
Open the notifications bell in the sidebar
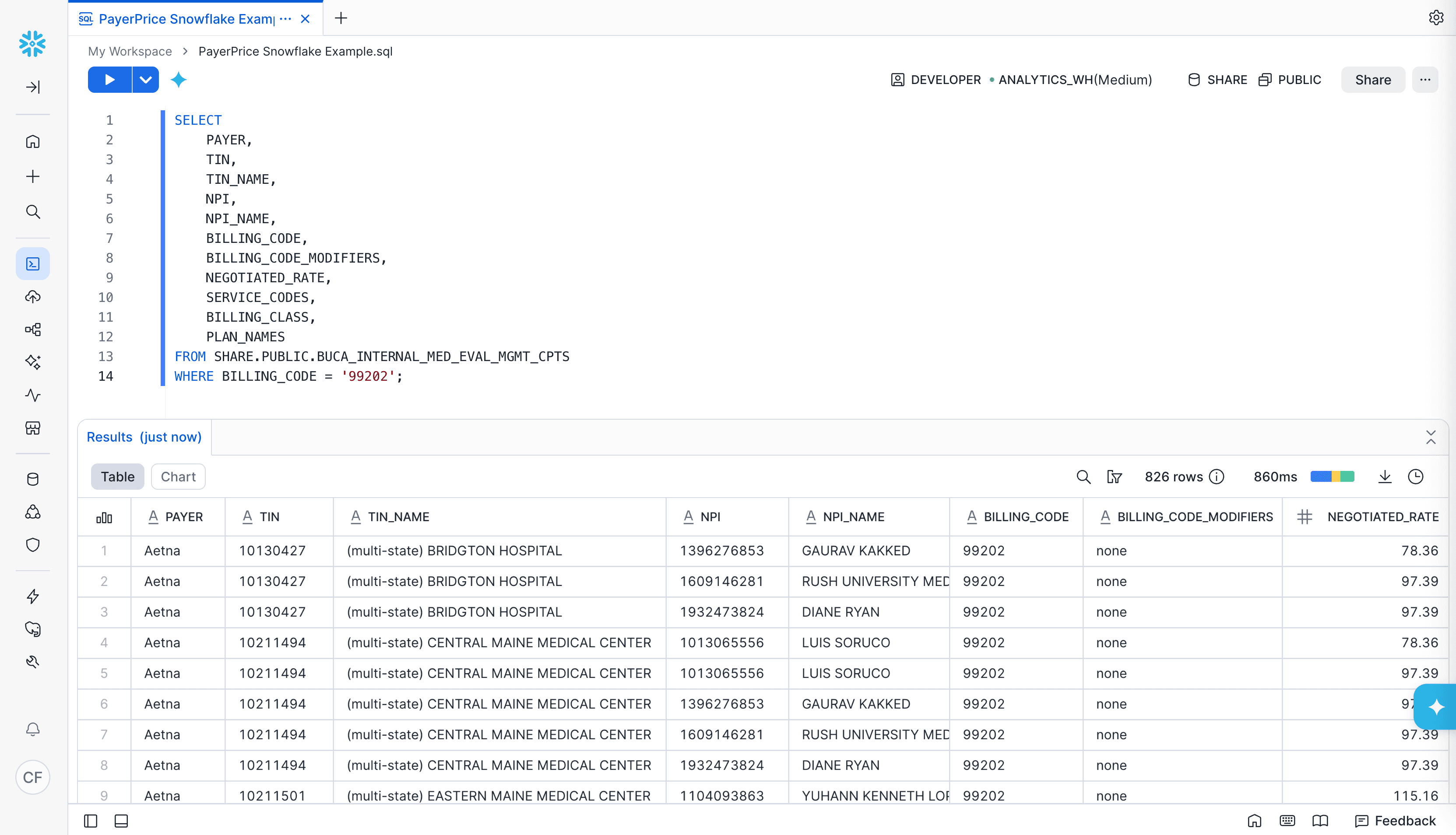33,730
